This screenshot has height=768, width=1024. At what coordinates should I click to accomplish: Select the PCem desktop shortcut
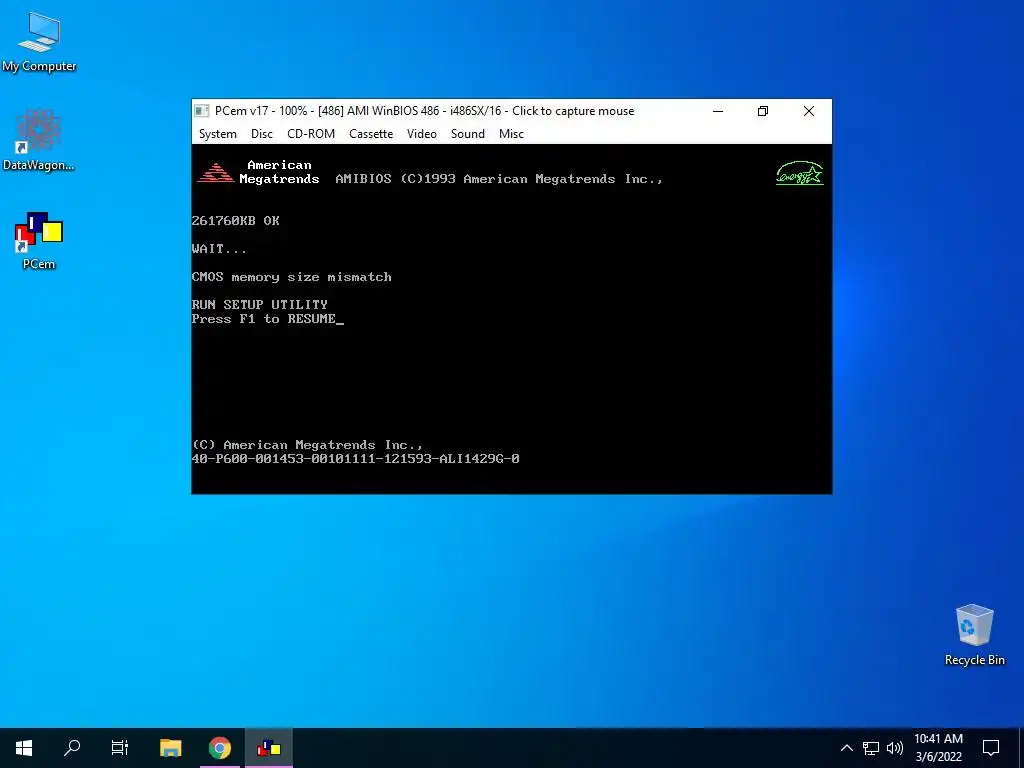click(39, 240)
